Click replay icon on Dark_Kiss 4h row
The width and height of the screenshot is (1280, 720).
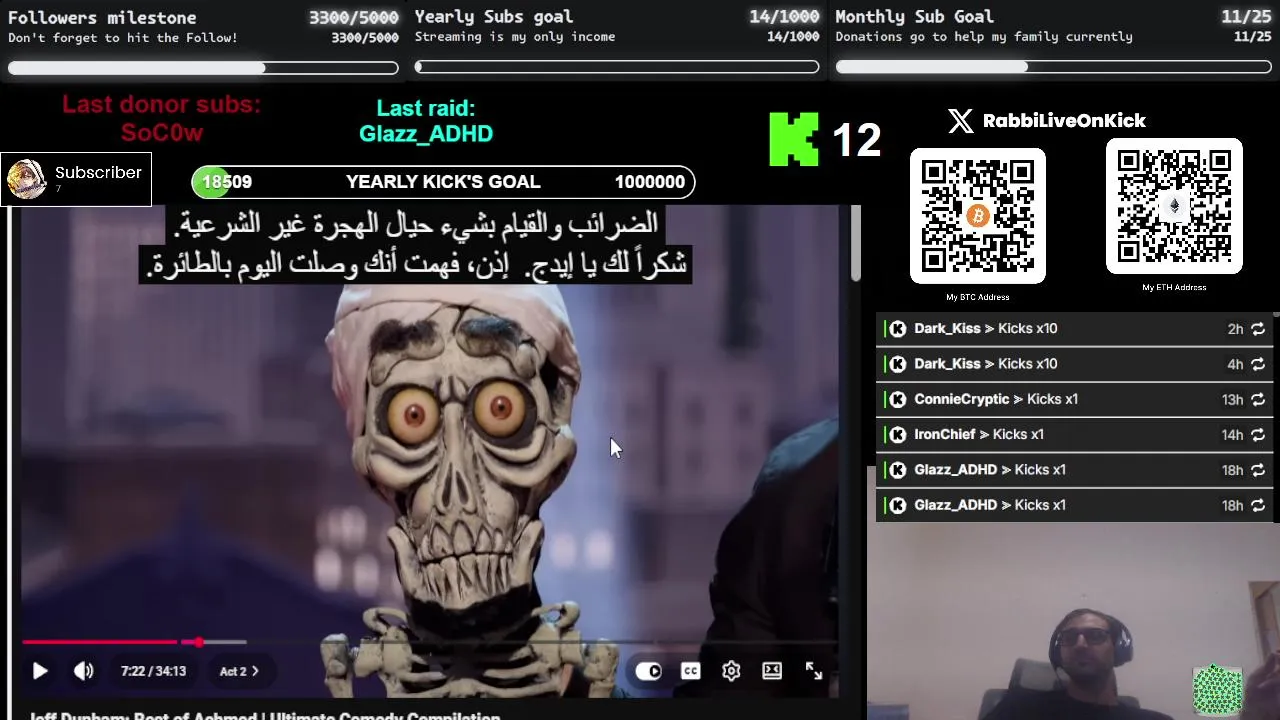coord(1258,364)
